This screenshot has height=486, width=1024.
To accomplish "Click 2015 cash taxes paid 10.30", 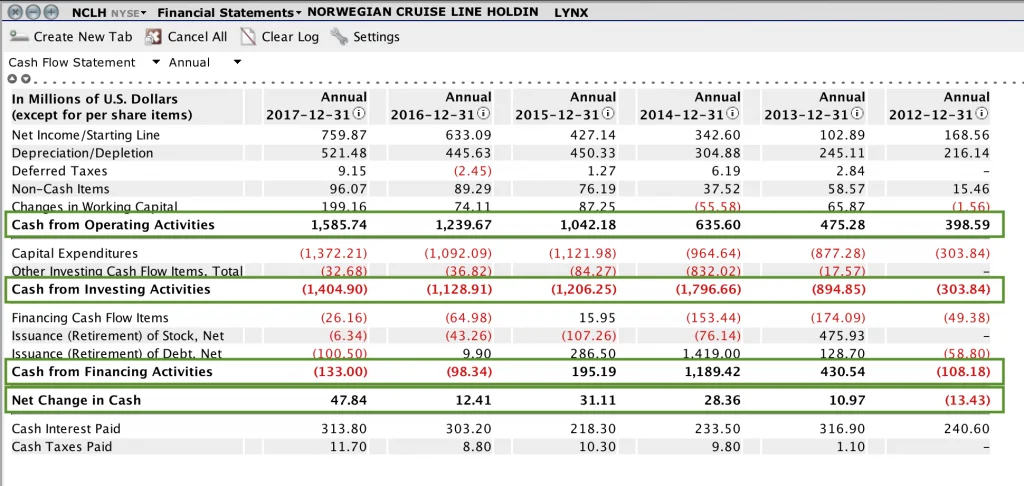I will click(x=596, y=447).
